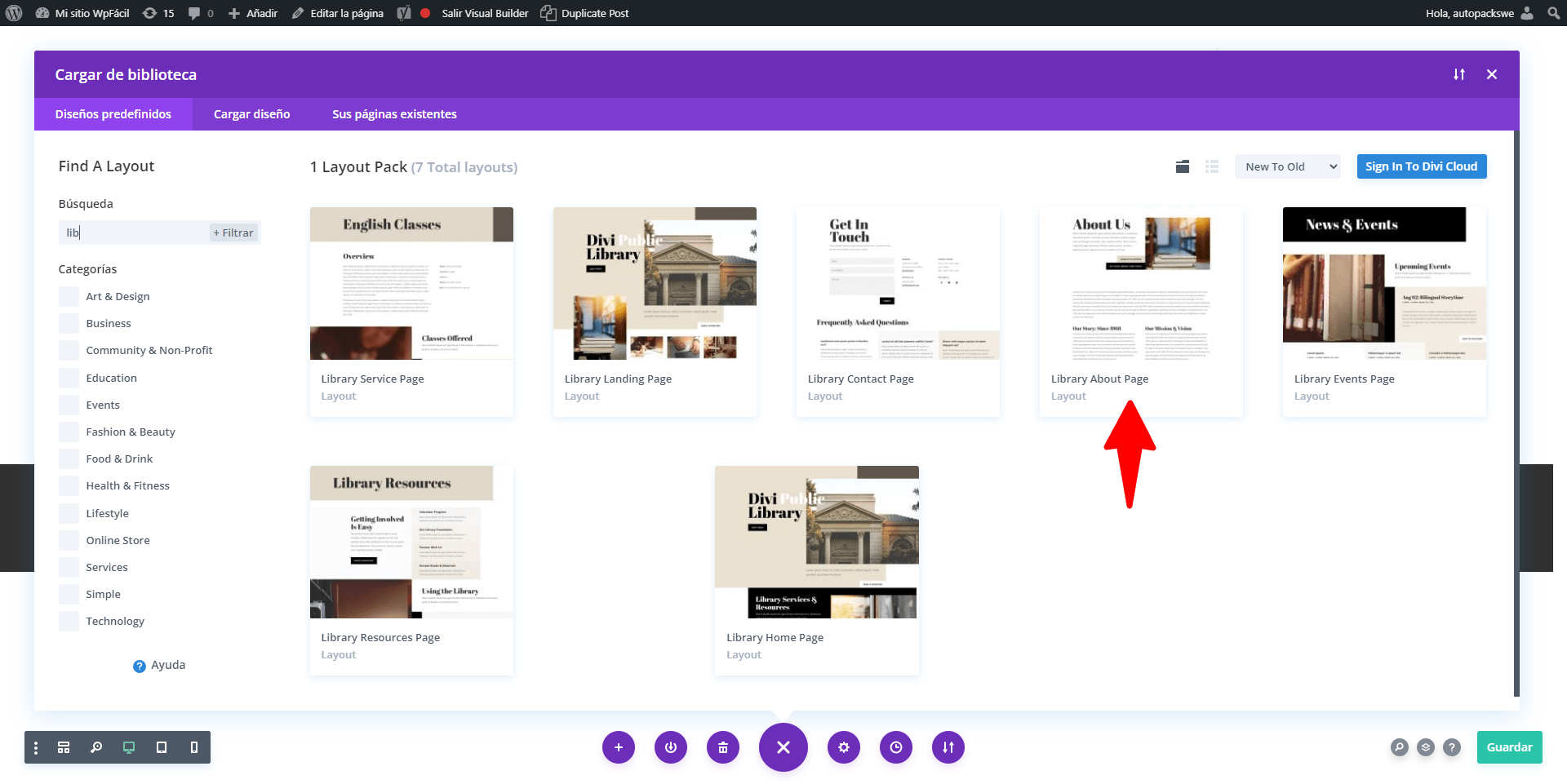Viewport: 1567px width, 784px height.
Task: Click the grey search icon near Guardar
Action: (1400, 747)
